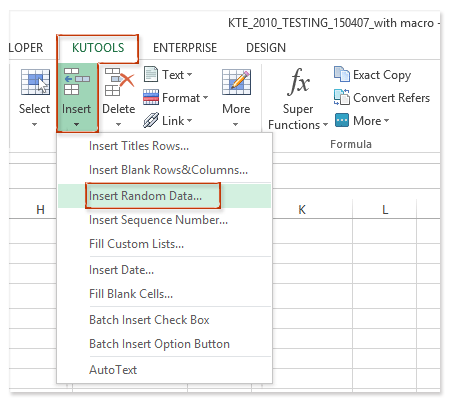The width and height of the screenshot is (451, 403).
Task: Choose Insert Titles Rows menu item
Action: (164, 146)
